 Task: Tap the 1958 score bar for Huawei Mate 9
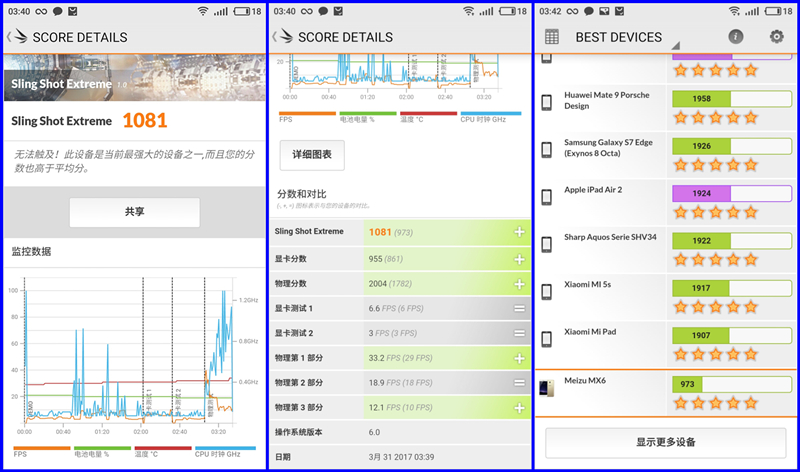pyautogui.click(x=732, y=98)
